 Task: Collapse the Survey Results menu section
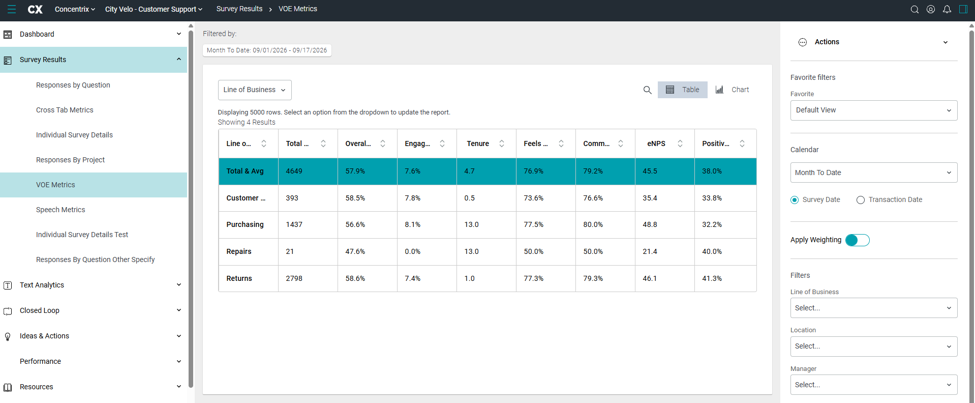click(x=179, y=60)
